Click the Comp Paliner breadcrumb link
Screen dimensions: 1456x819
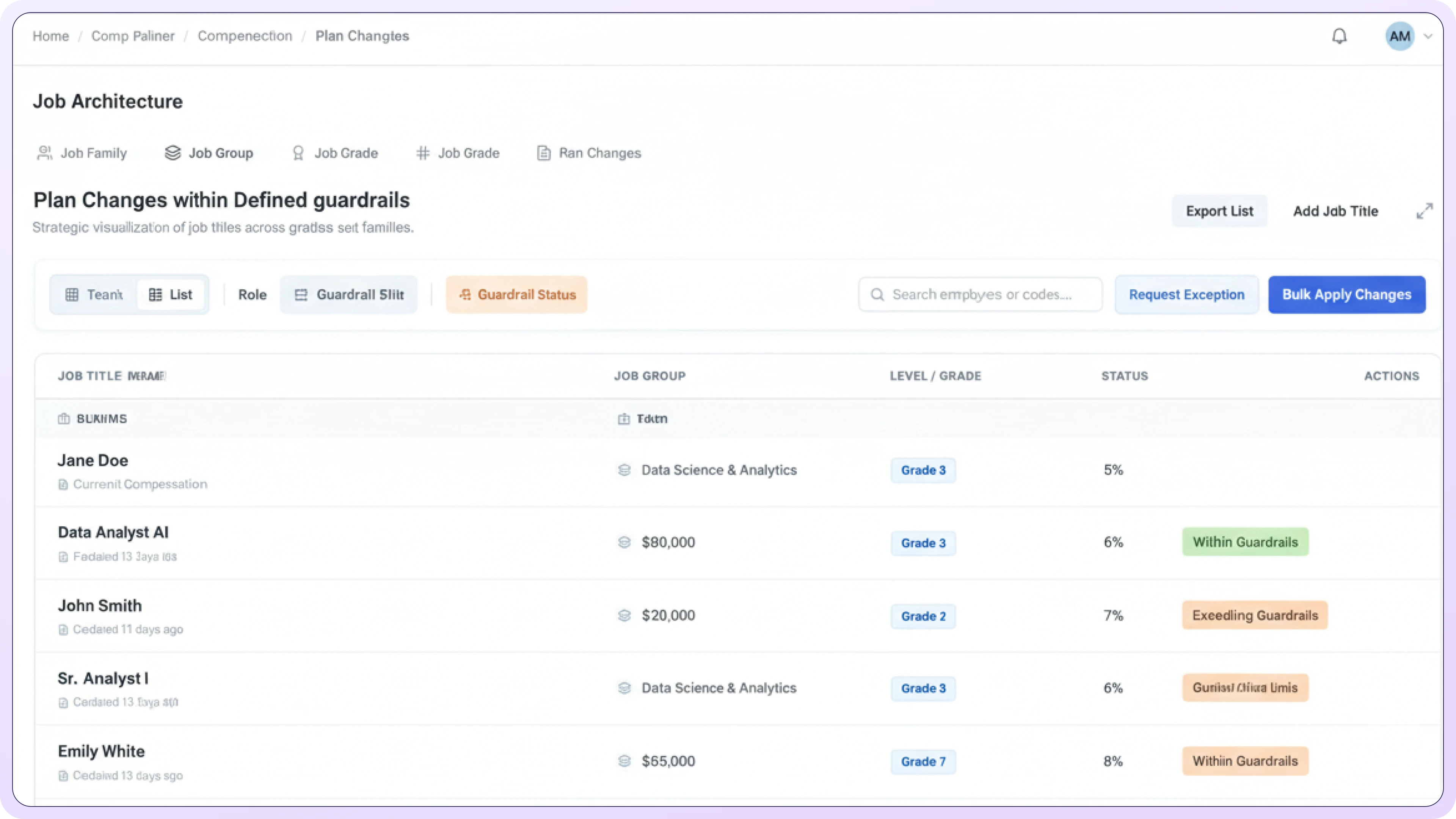click(133, 36)
